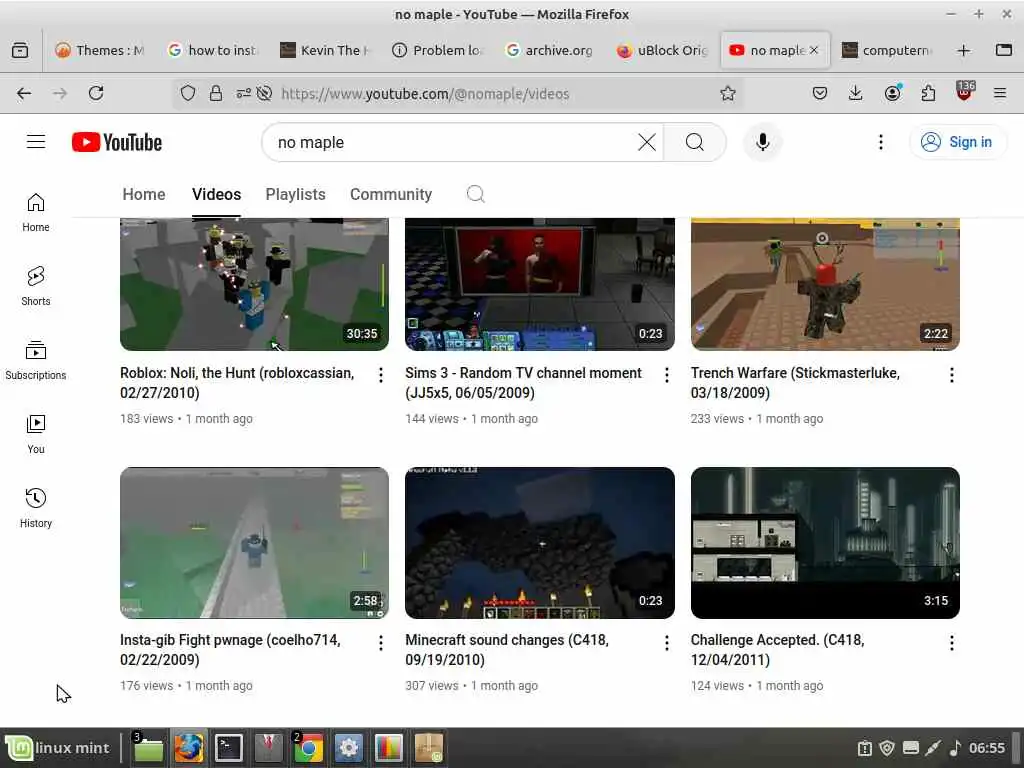Open History in left sidebar
The height and width of the screenshot is (768, 1024).
coord(36,508)
